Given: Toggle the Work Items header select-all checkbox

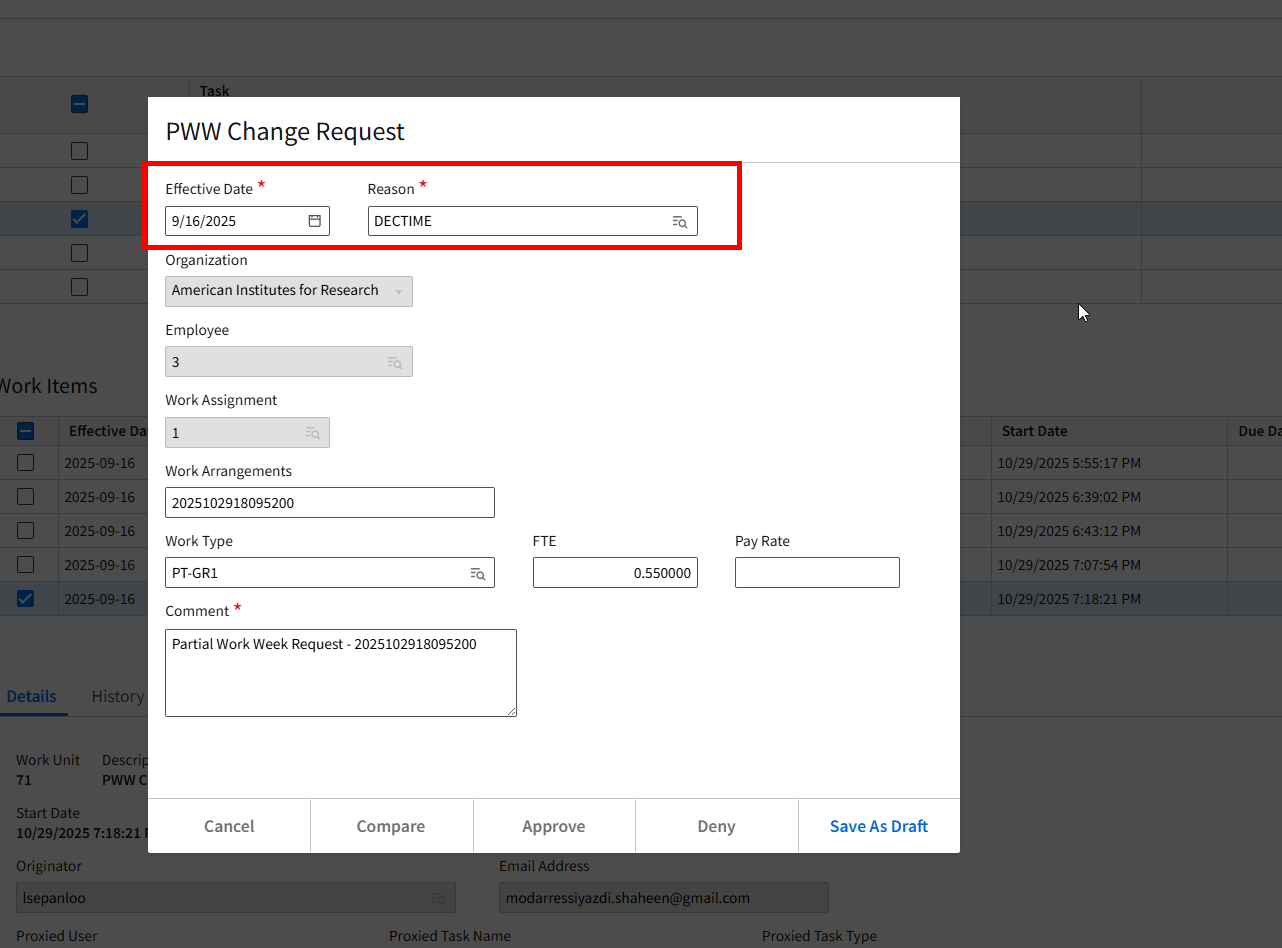Looking at the screenshot, I should 26,431.
